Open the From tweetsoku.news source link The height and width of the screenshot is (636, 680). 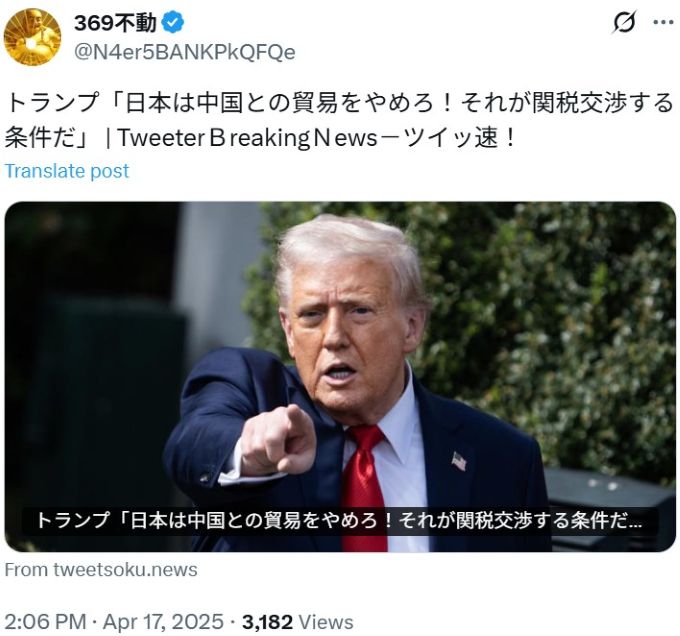[101, 569]
